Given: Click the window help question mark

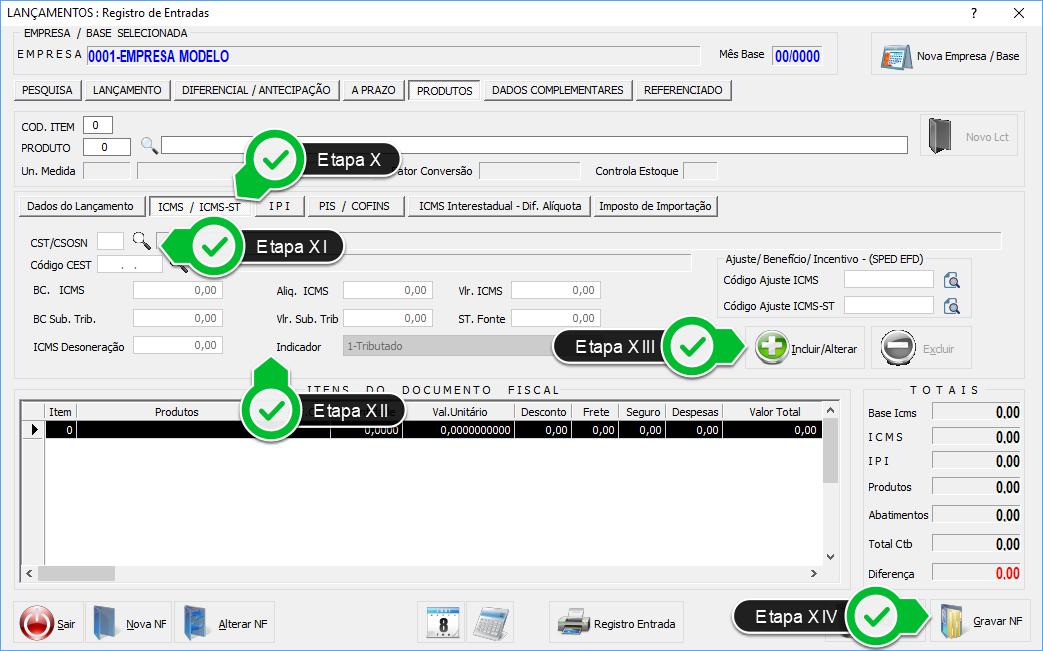Looking at the screenshot, I should (974, 13).
